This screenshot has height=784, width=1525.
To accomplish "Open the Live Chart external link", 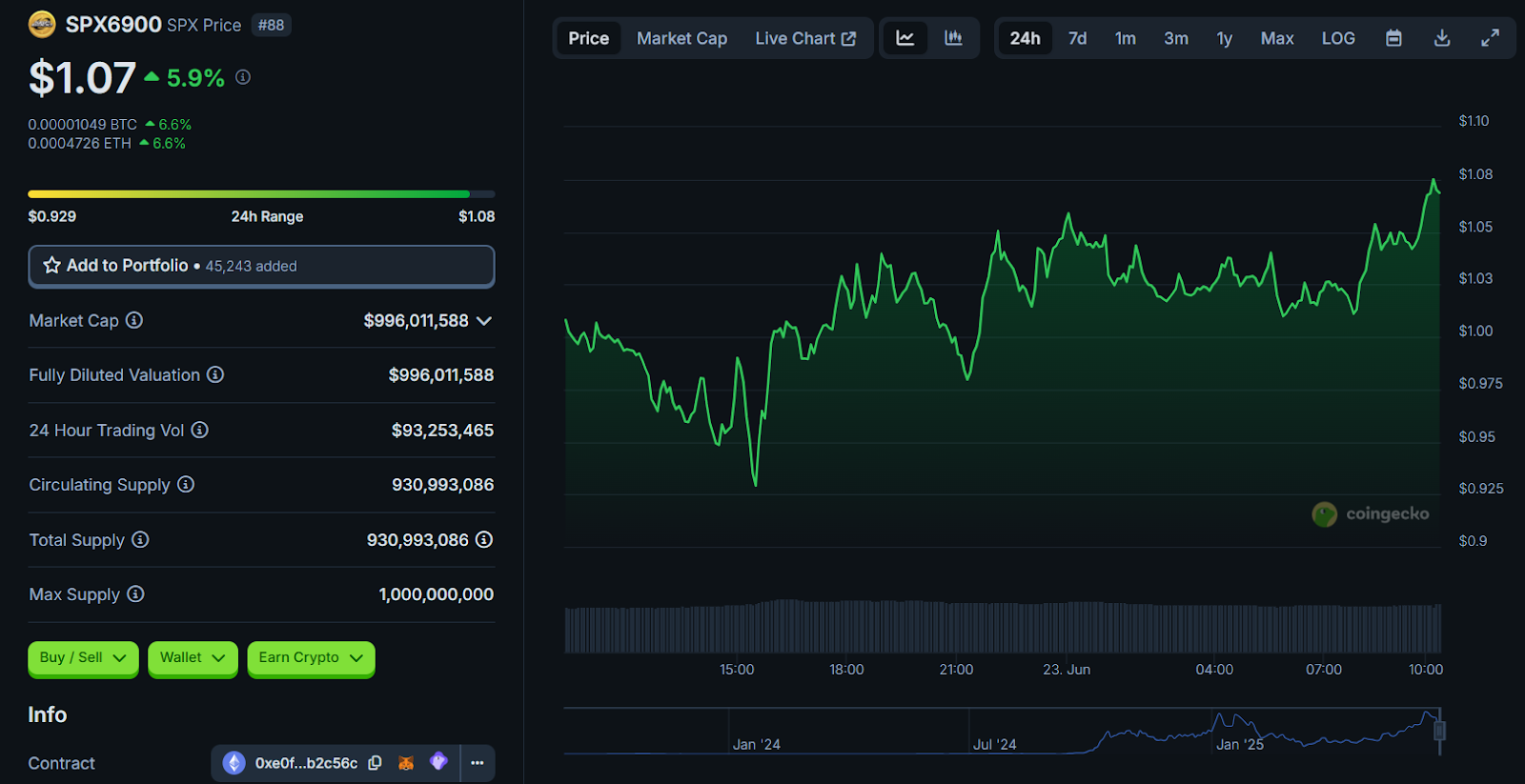I will click(x=805, y=38).
